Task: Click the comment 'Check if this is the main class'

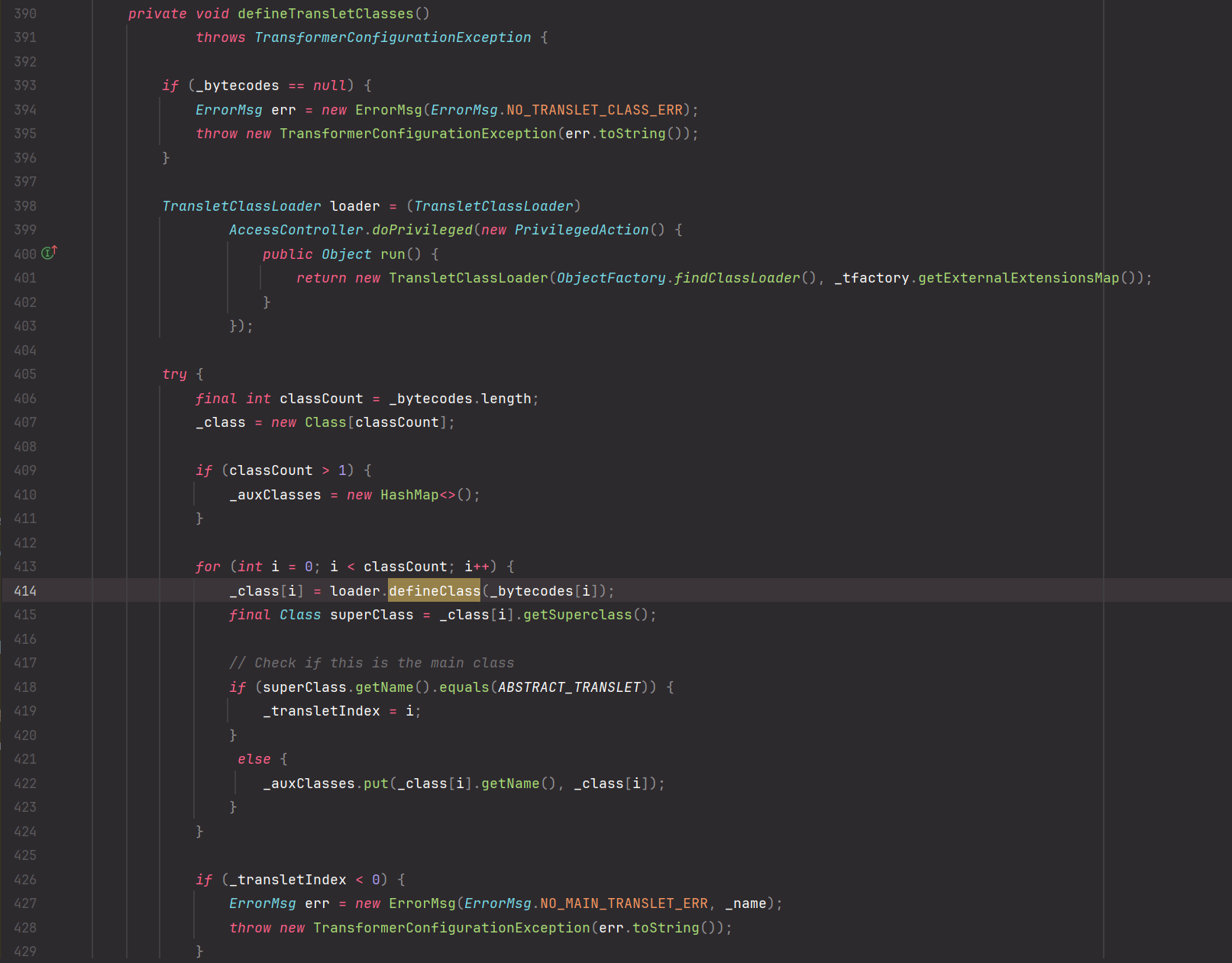Action: pos(372,663)
